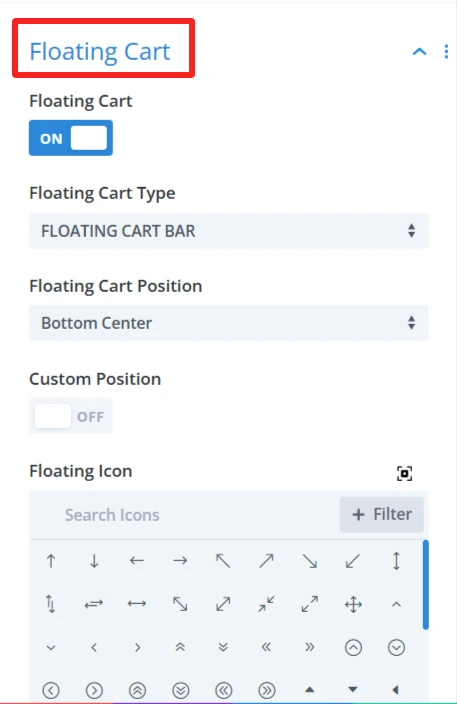Click the icon list scrollbar
This screenshot has height=704, width=457.
(426, 585)
